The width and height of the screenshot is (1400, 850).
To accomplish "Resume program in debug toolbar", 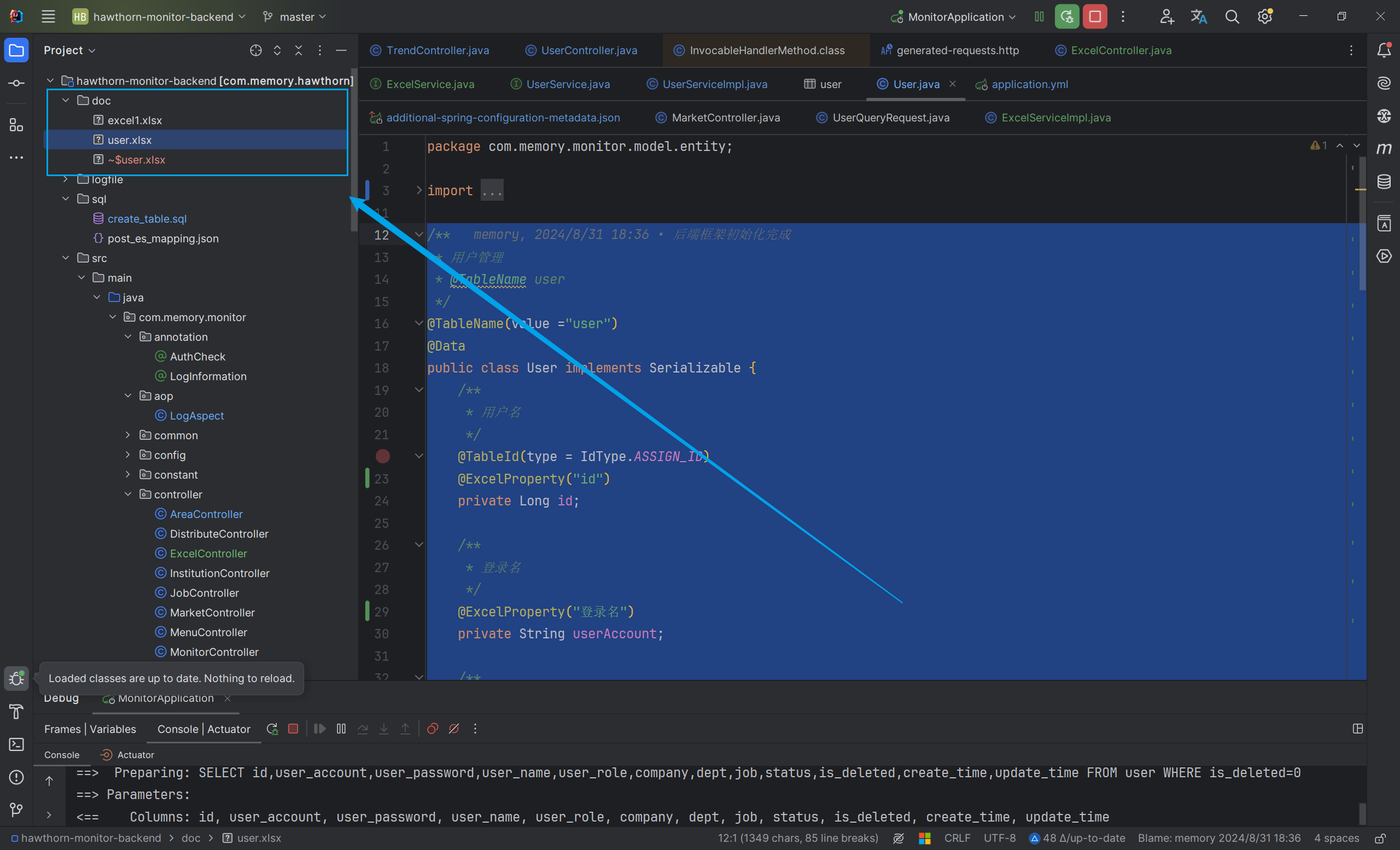I will [320, 729].
